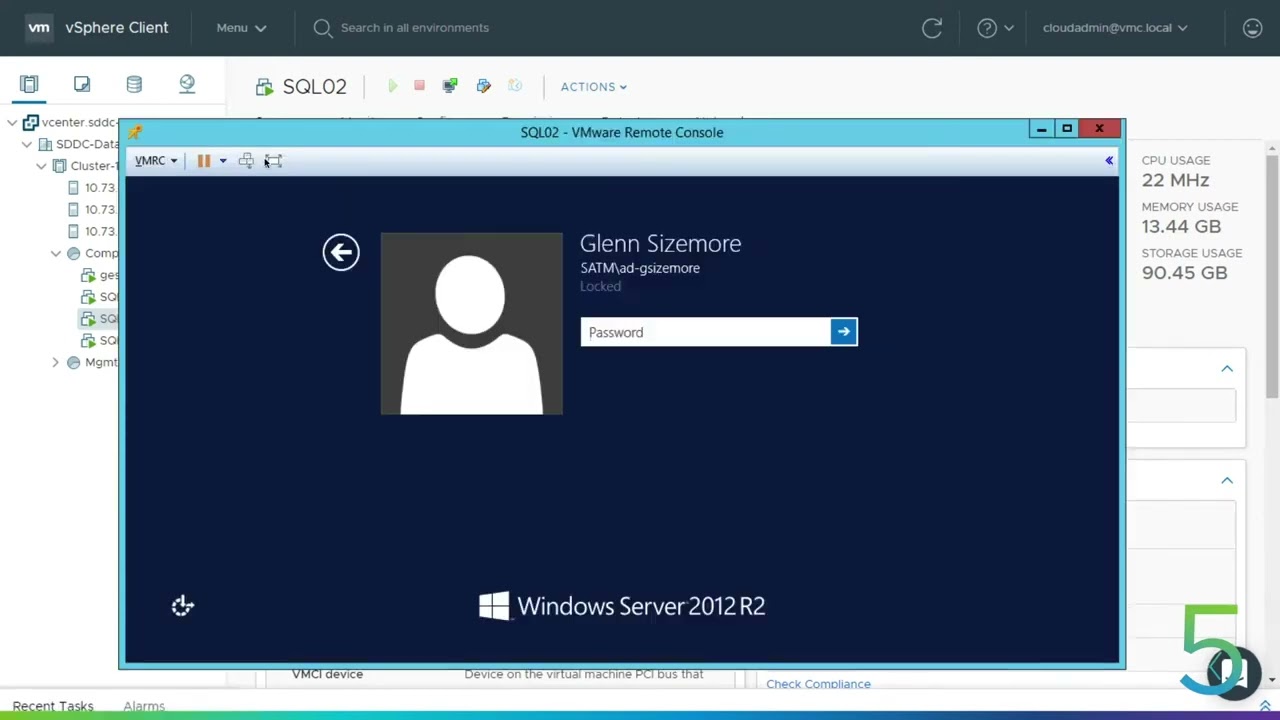Enter full screen via VMRC toolbar icon

click(273, 161)
